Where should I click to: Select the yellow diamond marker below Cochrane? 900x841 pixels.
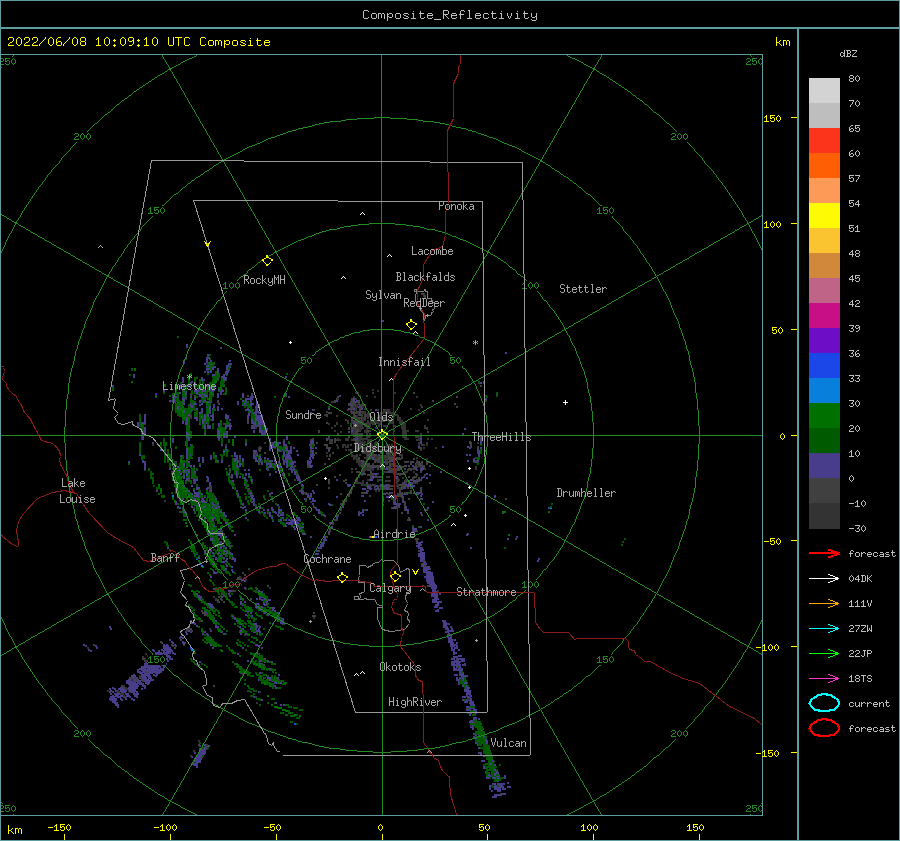tap(342, 577)
